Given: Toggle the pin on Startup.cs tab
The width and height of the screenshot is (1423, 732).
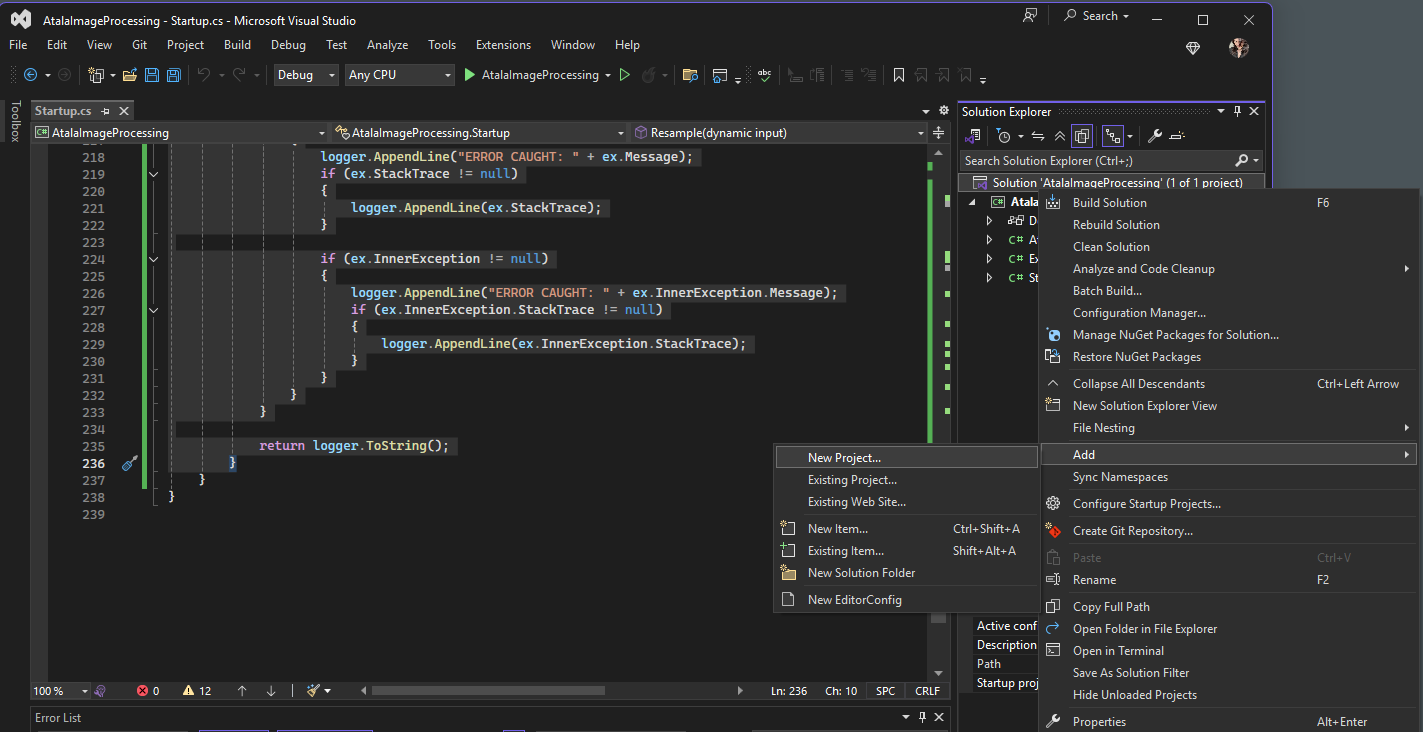Looking at the screenshot, I should [105, 111].
